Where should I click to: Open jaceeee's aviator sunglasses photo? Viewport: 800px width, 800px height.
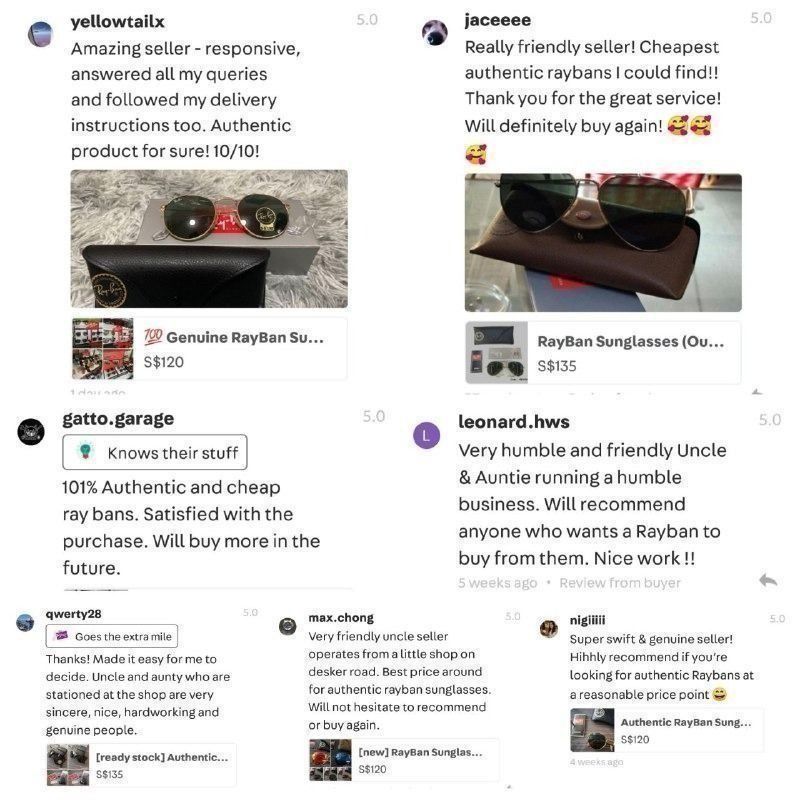point(603,242)
